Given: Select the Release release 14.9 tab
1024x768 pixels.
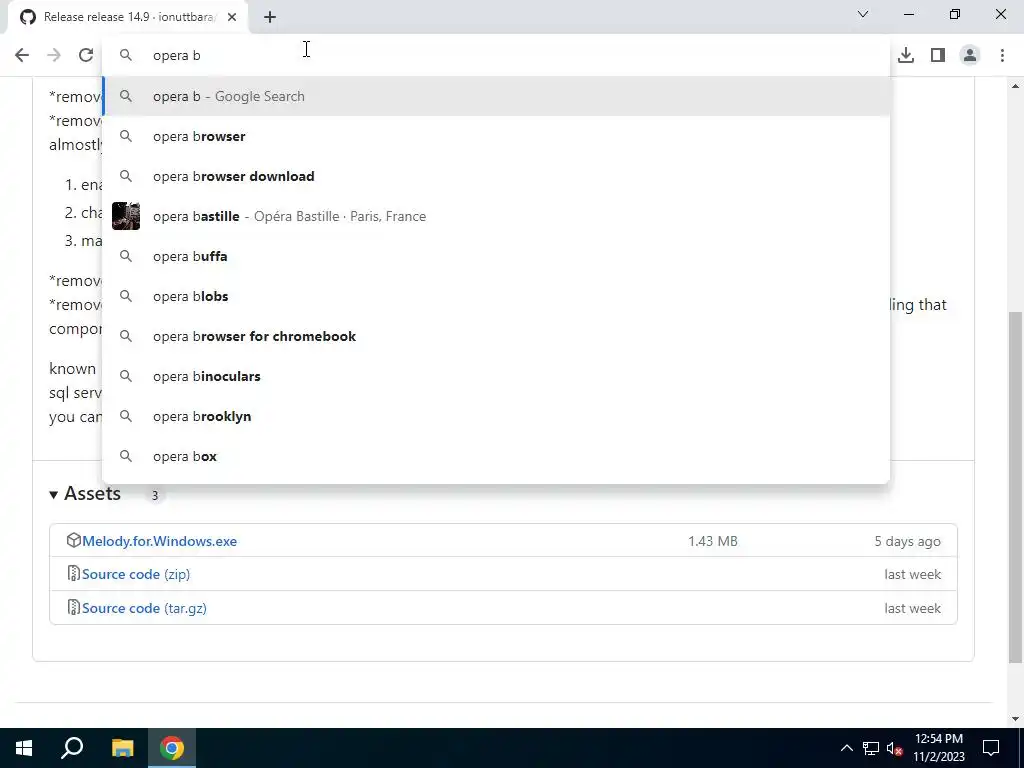Looking at the screenshot, I should coord(129,17).
